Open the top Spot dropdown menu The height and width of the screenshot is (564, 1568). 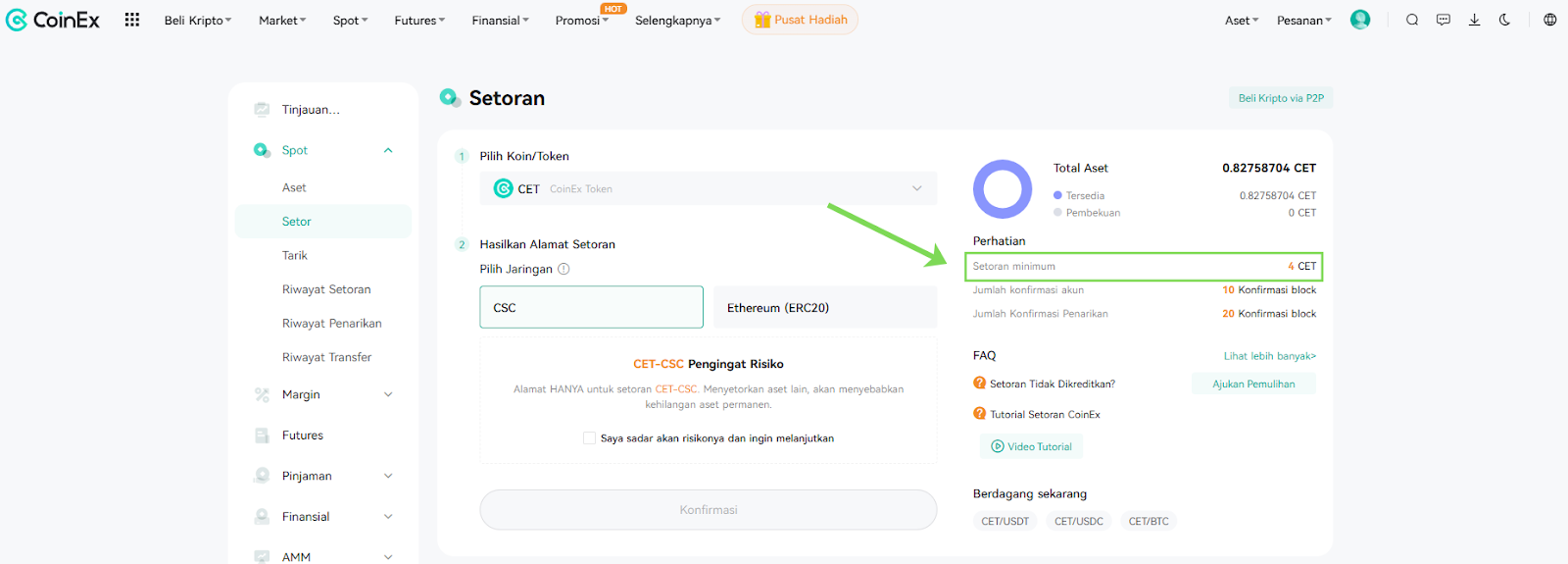pos(350,20)
